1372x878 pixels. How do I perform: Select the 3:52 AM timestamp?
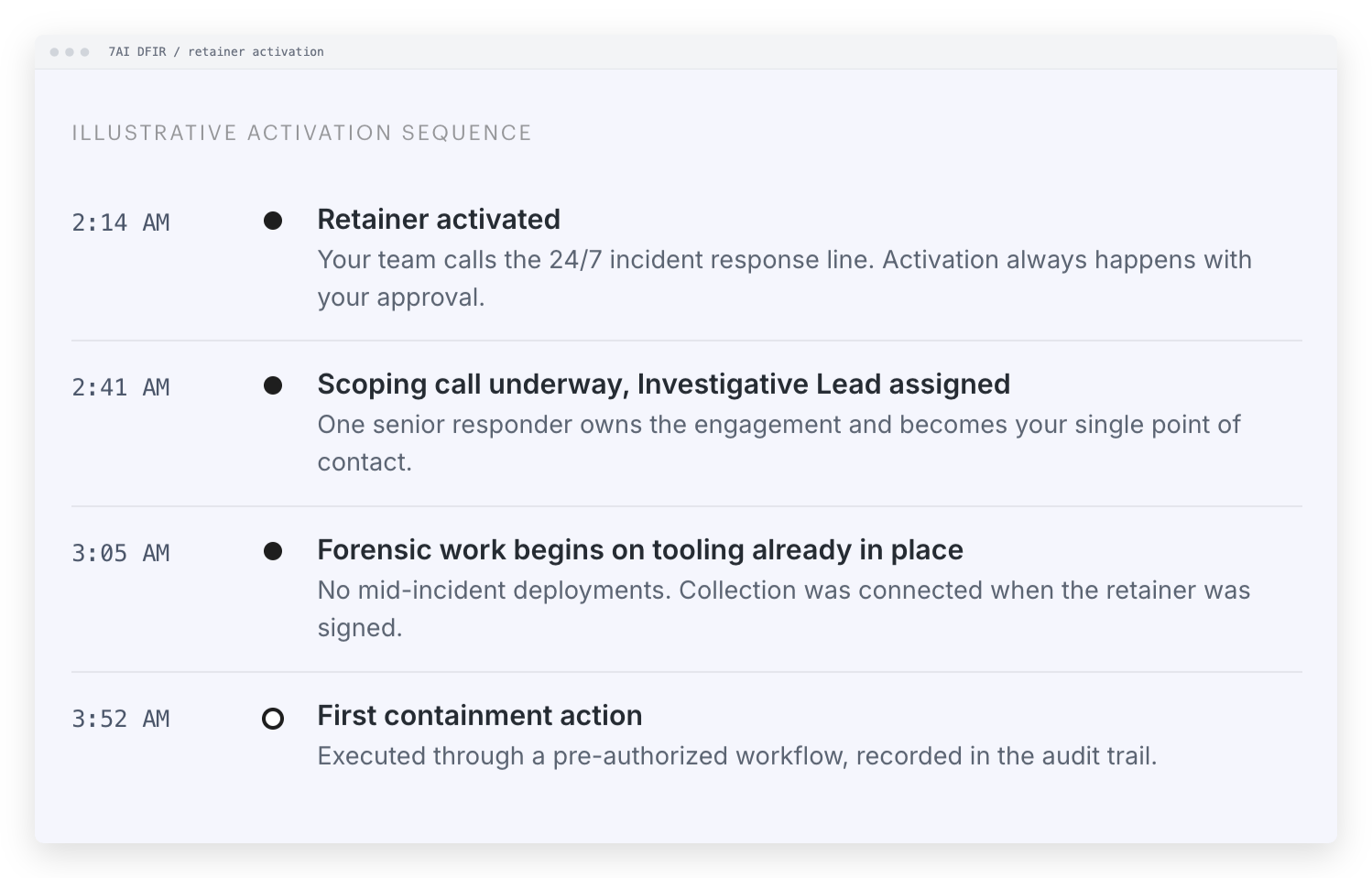[x=121, y=719]
